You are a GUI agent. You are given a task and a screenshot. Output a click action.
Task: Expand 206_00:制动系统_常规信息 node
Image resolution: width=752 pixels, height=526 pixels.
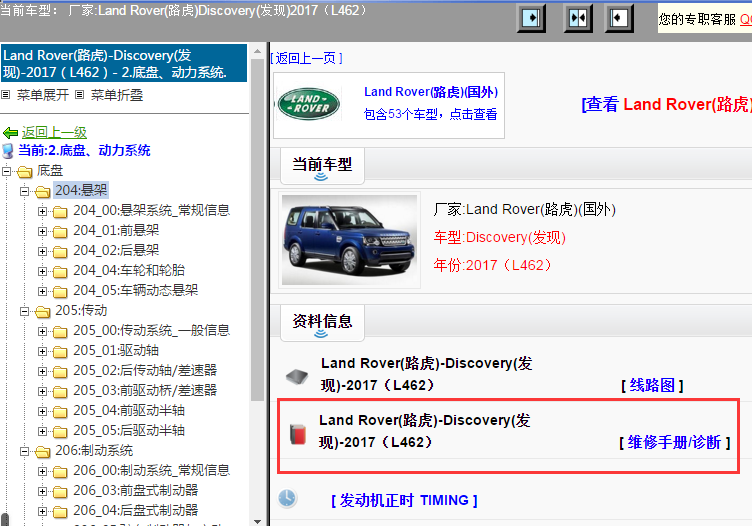click(x=42, y=471)
